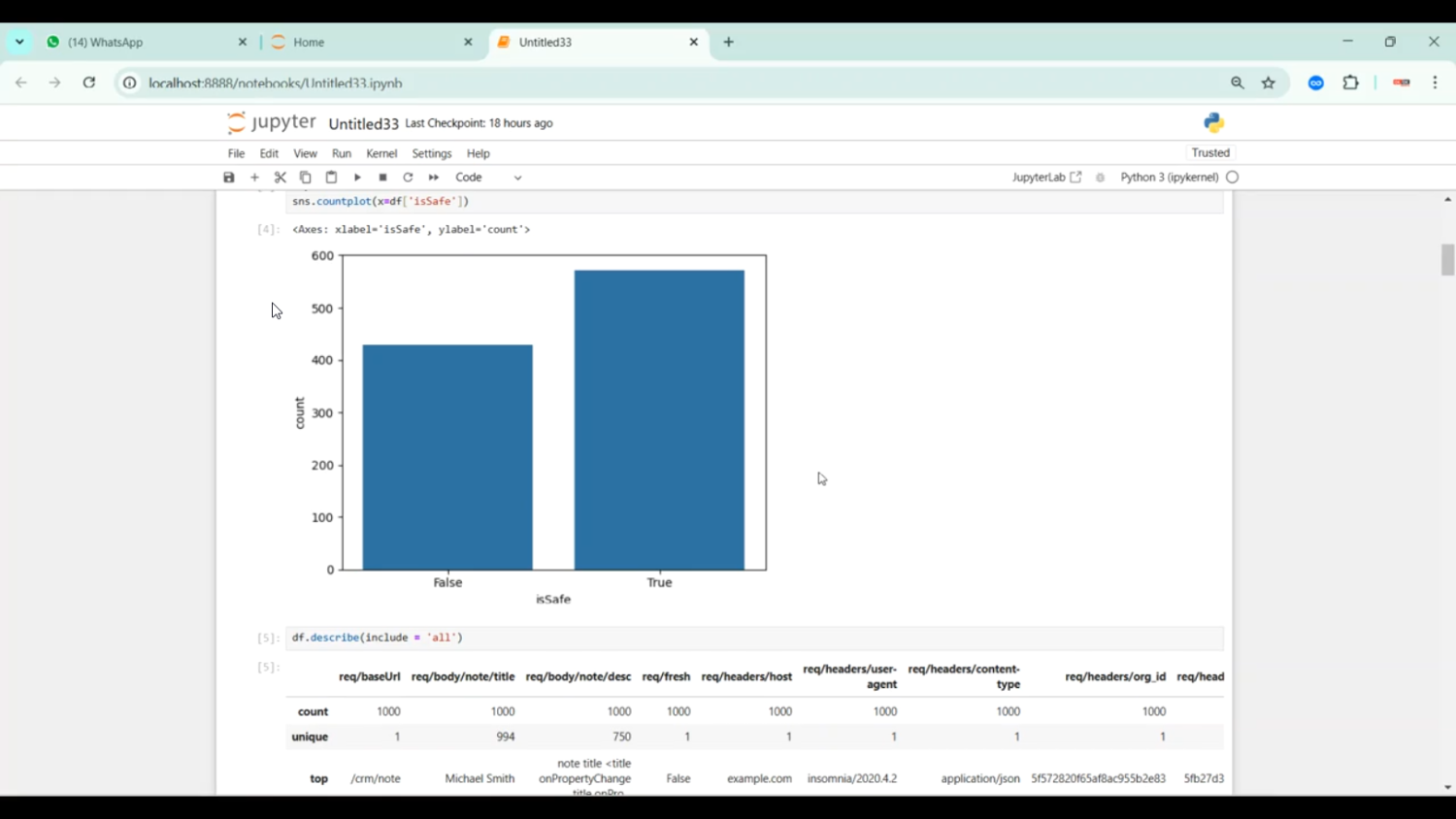
Task: Open the tab search dropdown arrow
Action: [x=19, y=42]
